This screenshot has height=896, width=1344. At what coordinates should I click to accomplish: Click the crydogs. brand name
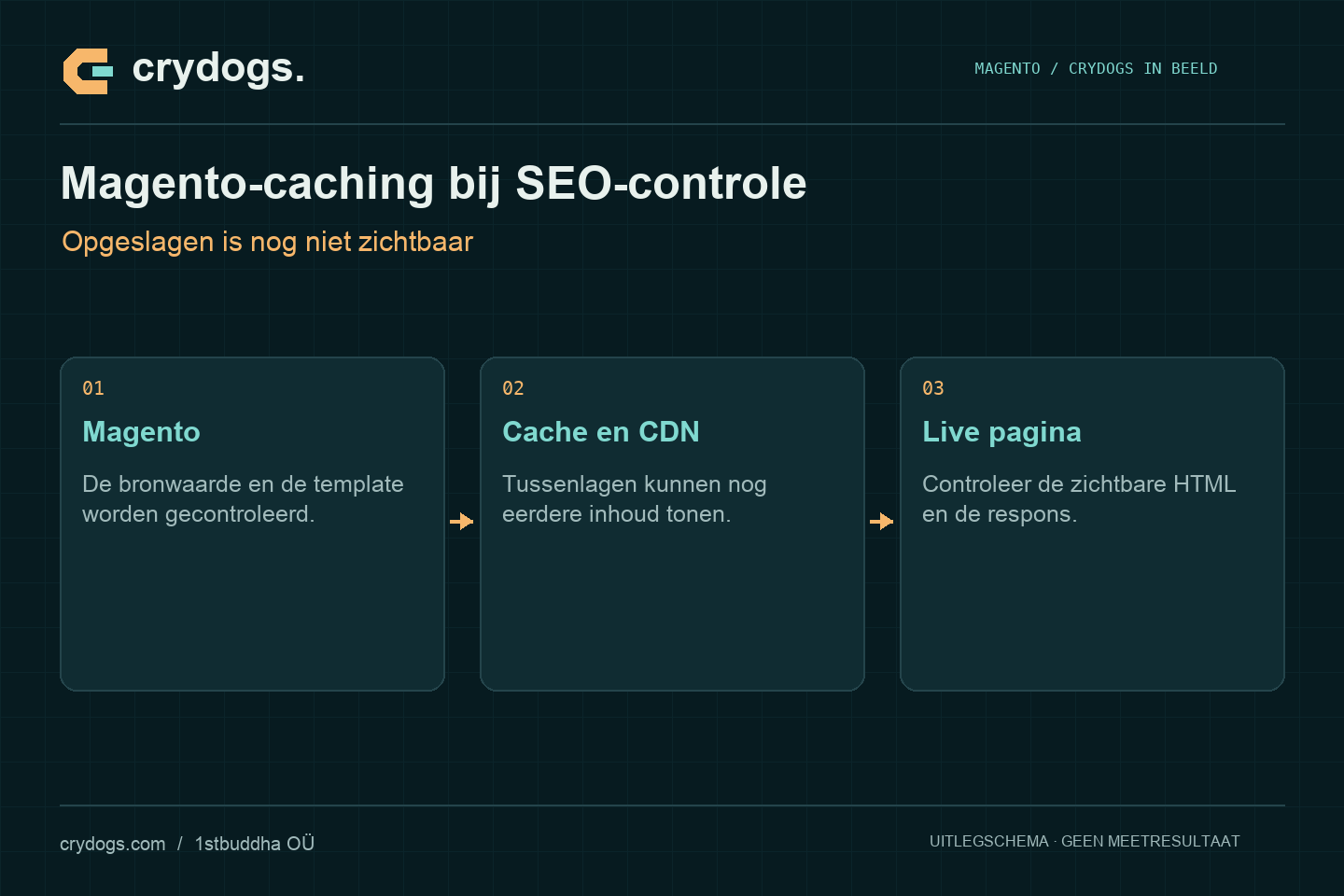click(218, 68)
